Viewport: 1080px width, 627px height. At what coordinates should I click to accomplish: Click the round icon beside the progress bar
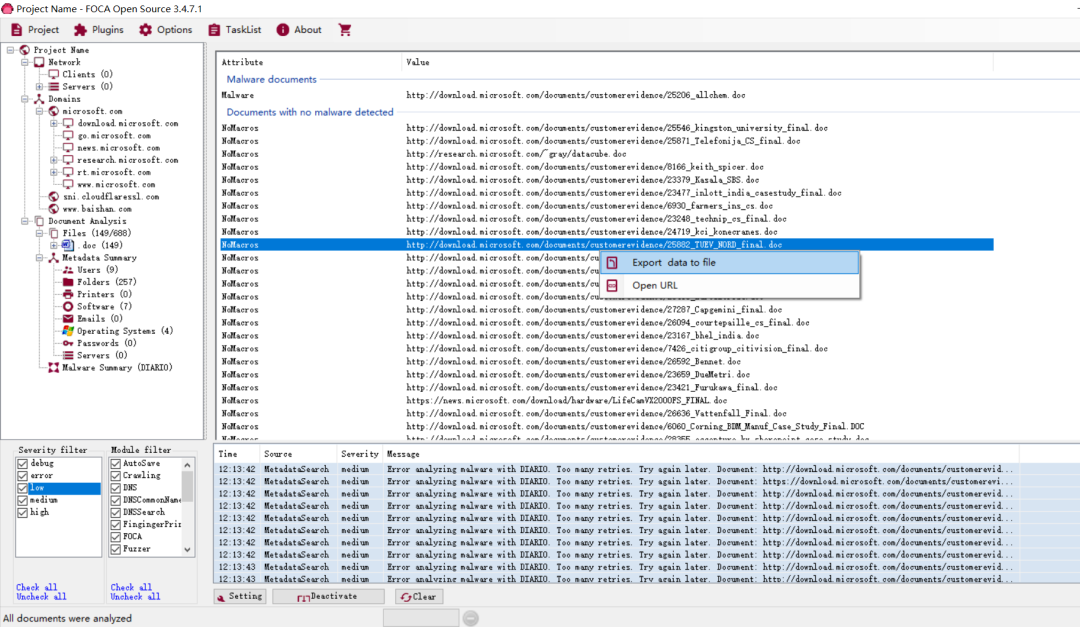pyautogui.click(x=470, y=618)
